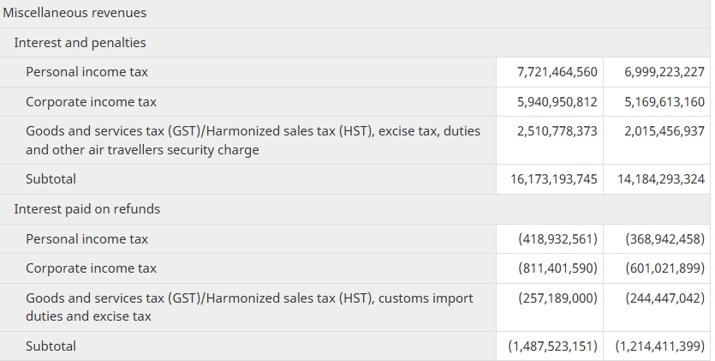Select the Miscellaneous revenues heading row

point(356,13)
